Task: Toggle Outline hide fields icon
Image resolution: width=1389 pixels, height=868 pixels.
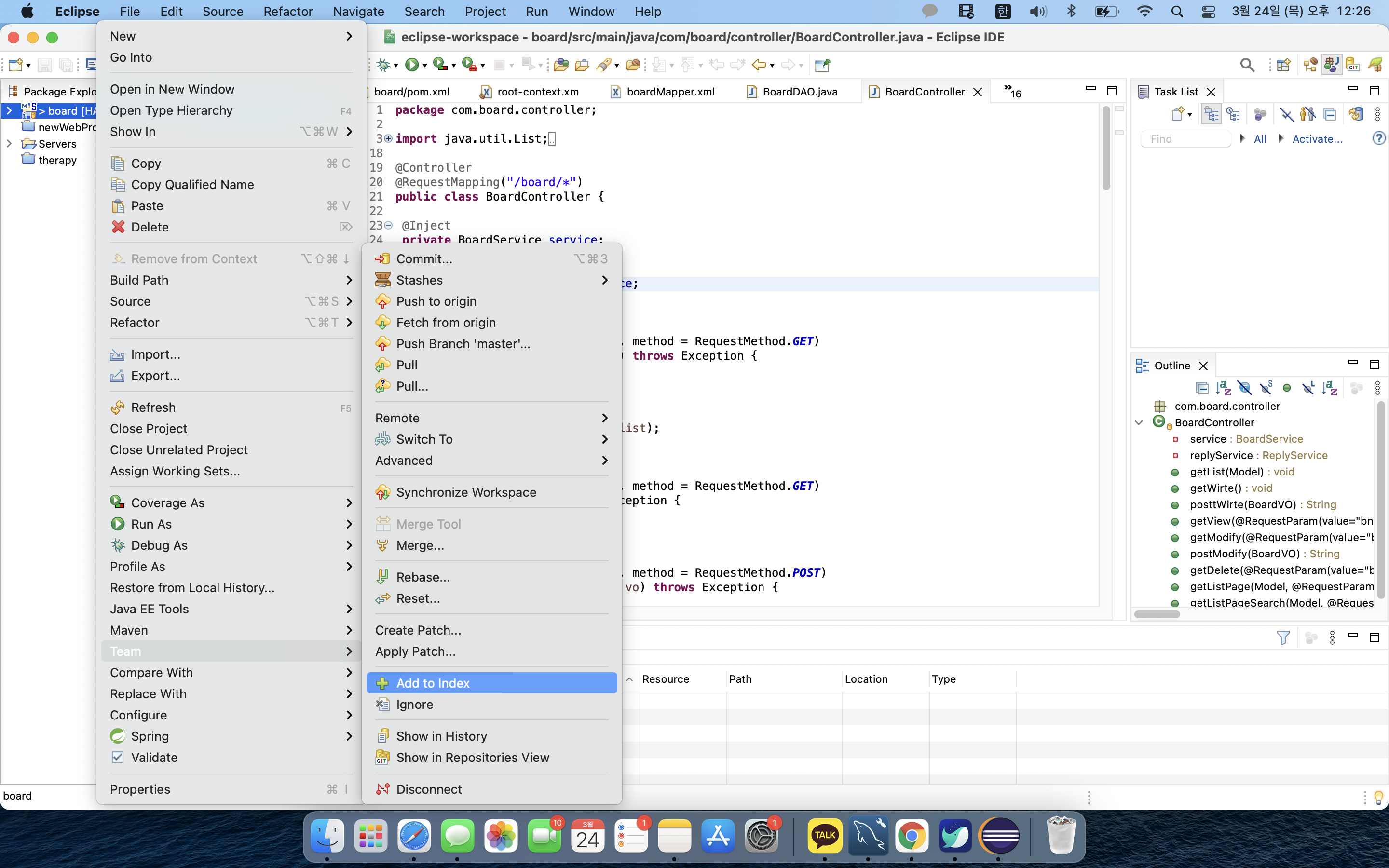Action: [1244, 389]
